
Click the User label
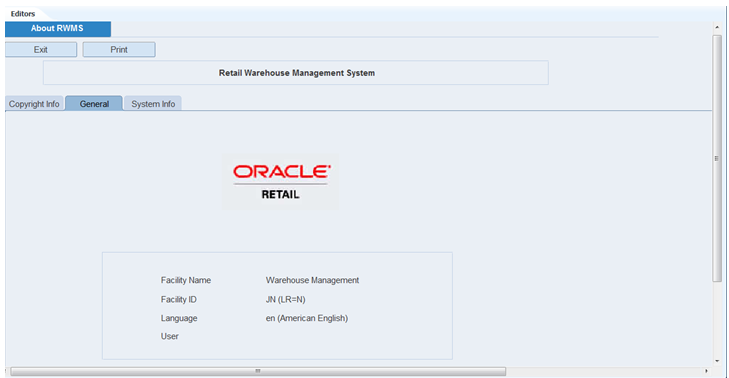(x=170, y=336)
